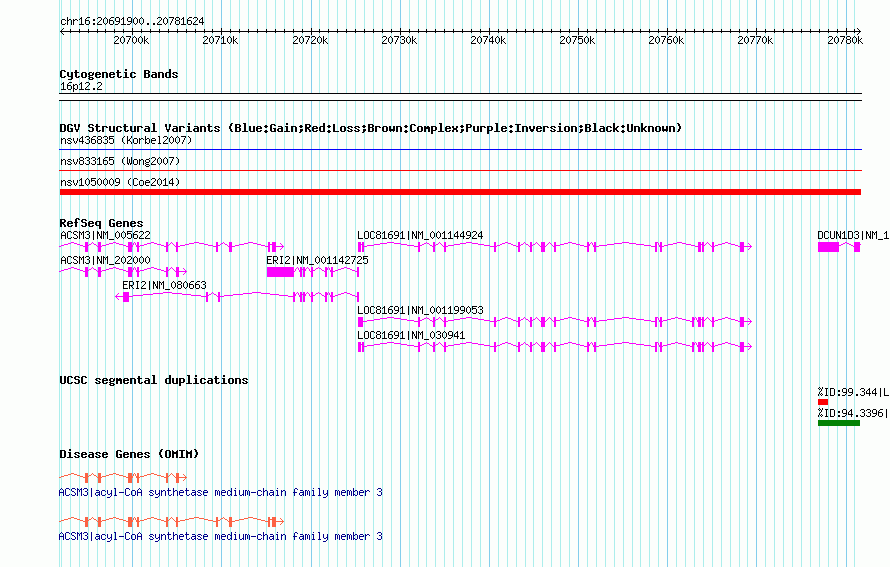Select variant nsv436835 (Korbel2007) label
The width and height of the screenshot is (890, 567).
point(126,140)
